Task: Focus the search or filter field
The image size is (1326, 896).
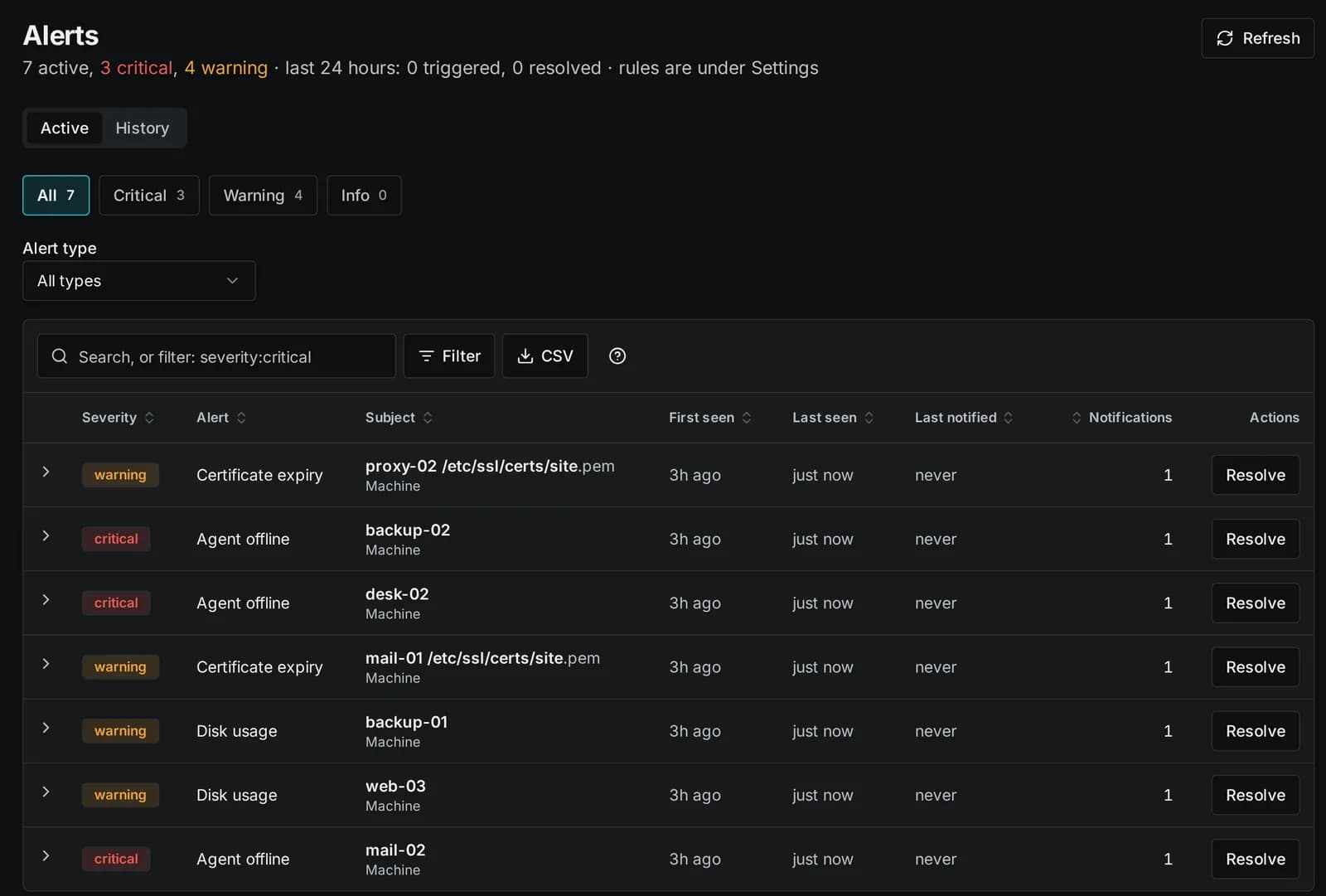Action: click(x=216, y=356)
